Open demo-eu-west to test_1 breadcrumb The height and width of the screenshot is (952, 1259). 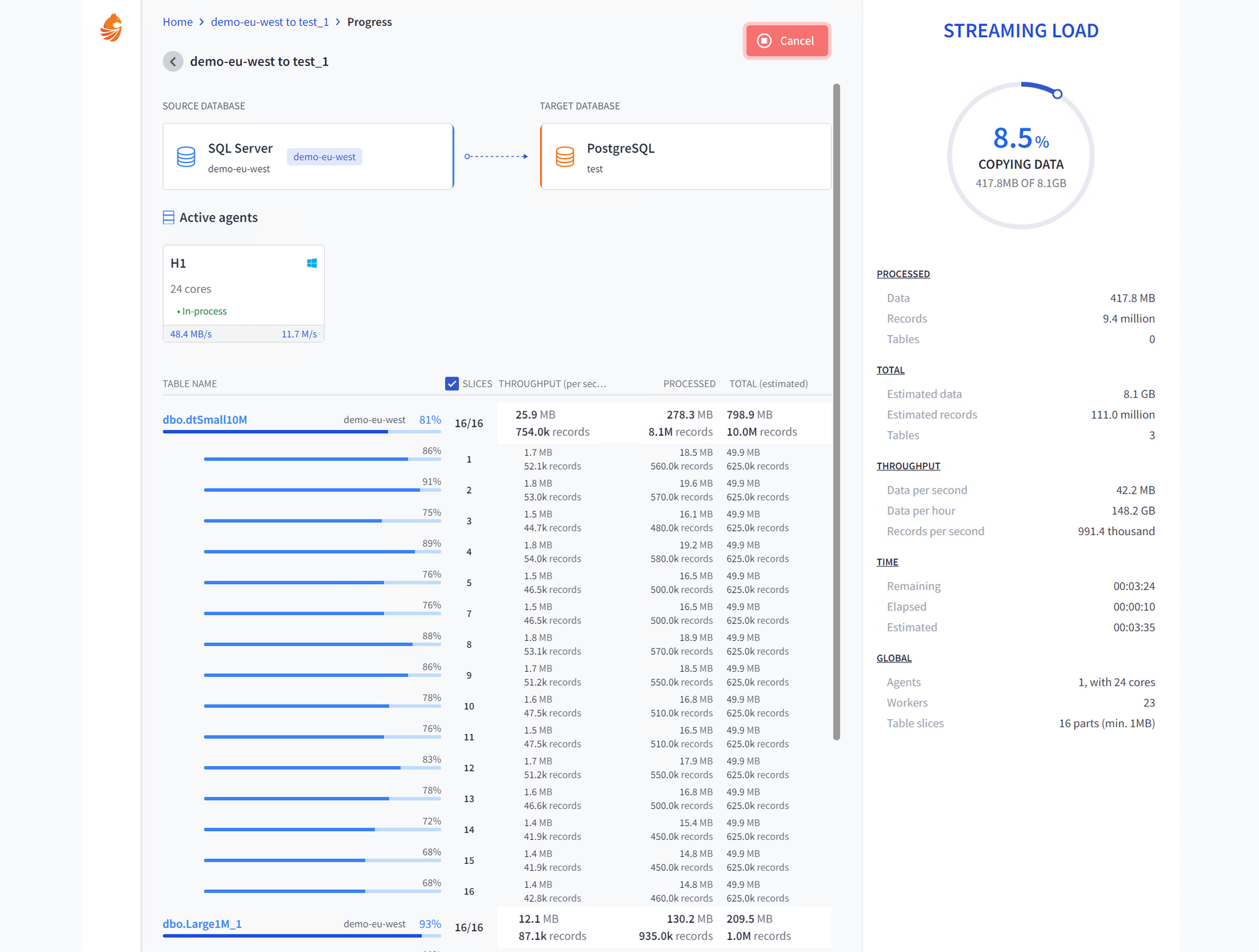pos(269,22)
